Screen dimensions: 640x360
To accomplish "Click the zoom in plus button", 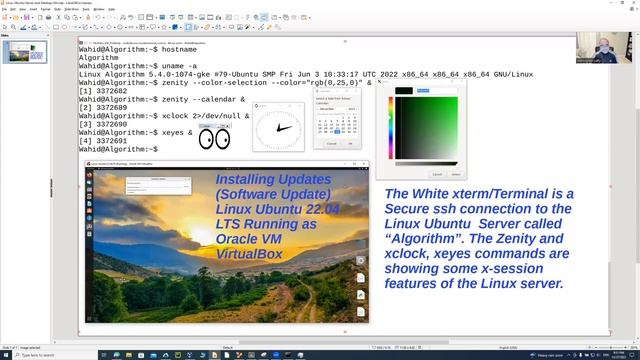I will click(x=626, y=347).
